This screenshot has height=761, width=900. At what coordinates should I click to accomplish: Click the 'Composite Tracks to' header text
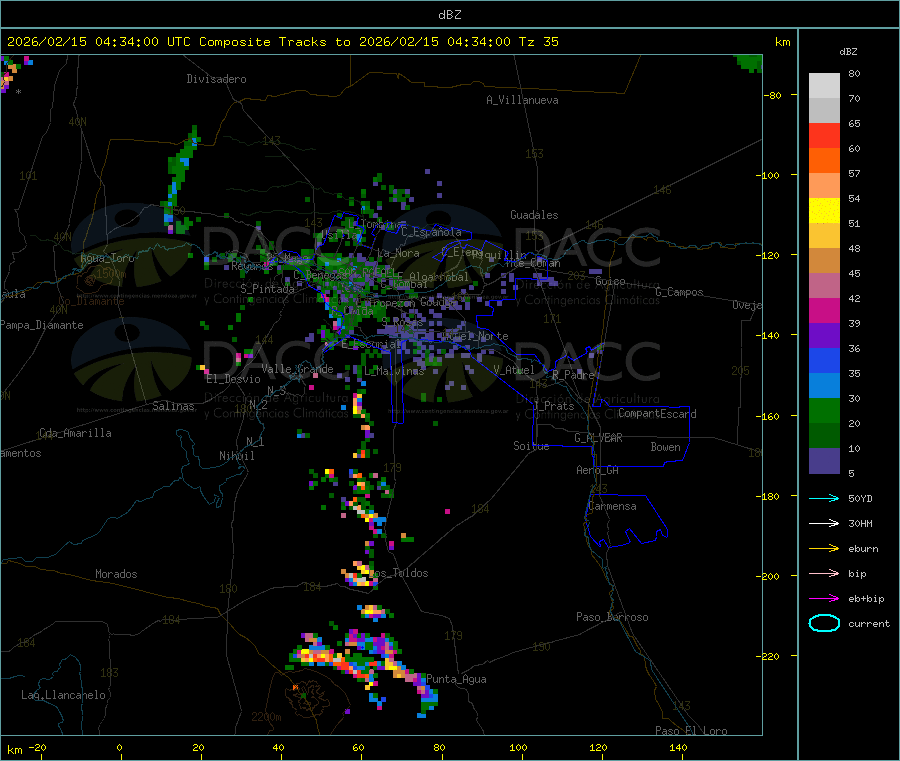pos(274,42)
